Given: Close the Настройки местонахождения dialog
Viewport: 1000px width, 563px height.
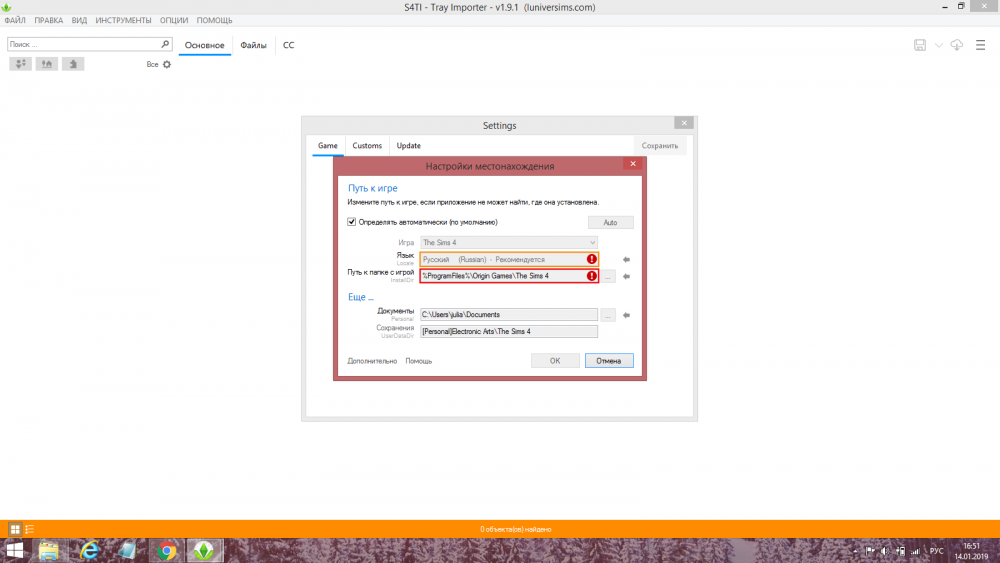Looking at the screenshot, I should click(633, 164).
